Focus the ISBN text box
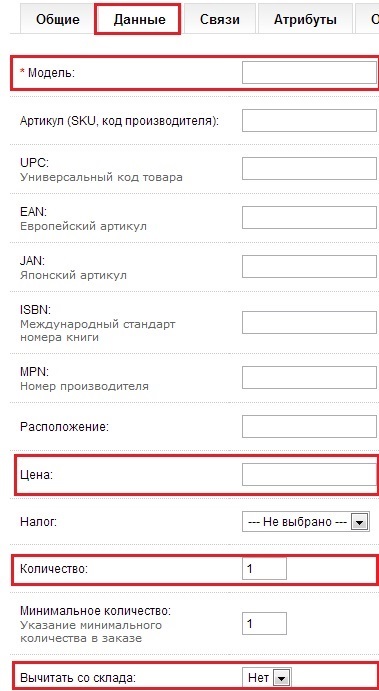379x691 pixels. tap(309, 325)
